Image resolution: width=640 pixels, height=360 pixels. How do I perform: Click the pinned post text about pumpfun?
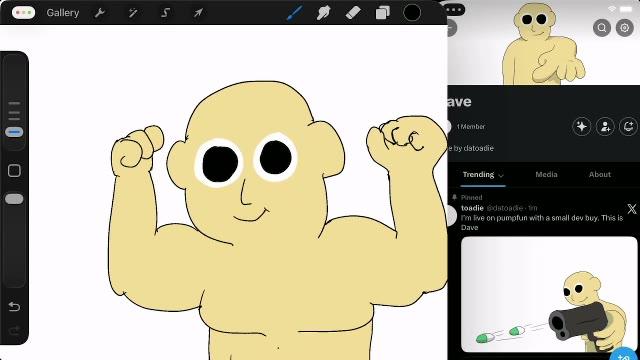click(542, 222)
